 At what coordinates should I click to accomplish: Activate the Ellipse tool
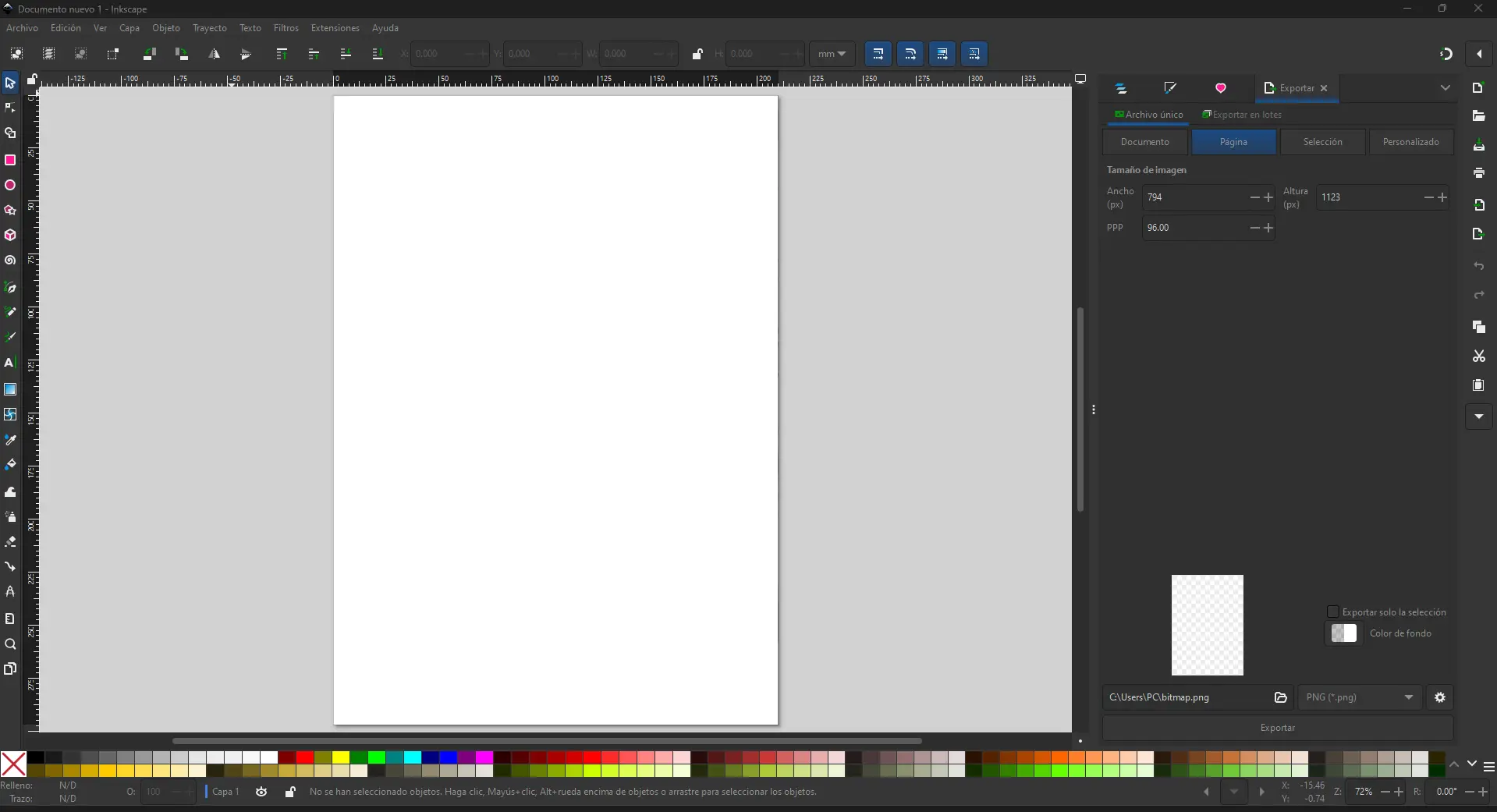10,185
